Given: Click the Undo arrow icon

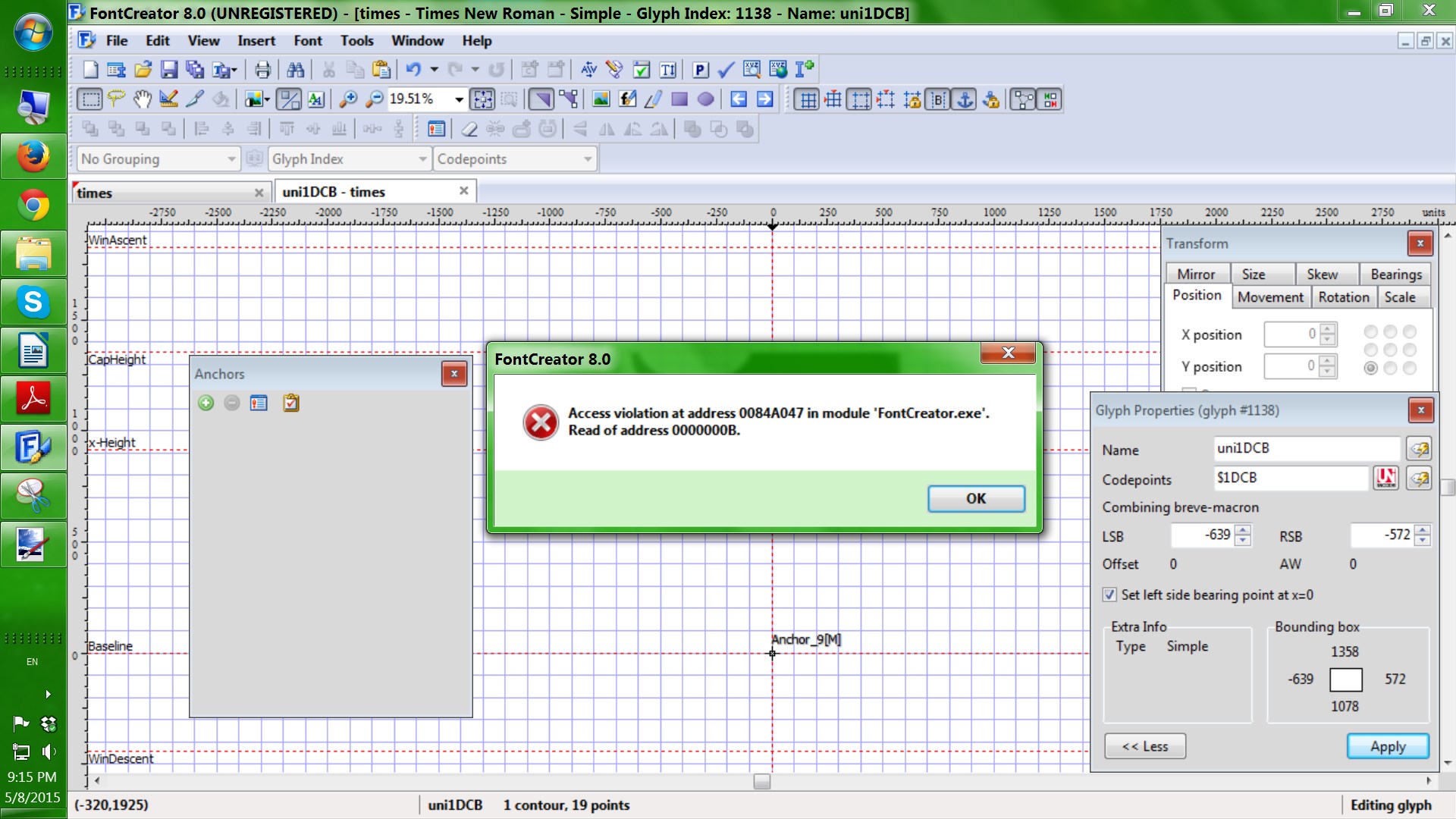Looking at the screenshot, I should 413,70.
